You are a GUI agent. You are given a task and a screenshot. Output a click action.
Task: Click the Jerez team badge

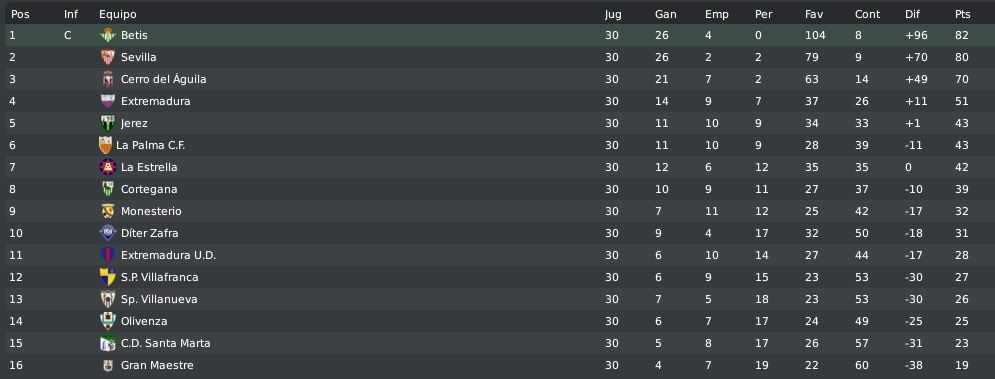(x=108, y=123)
